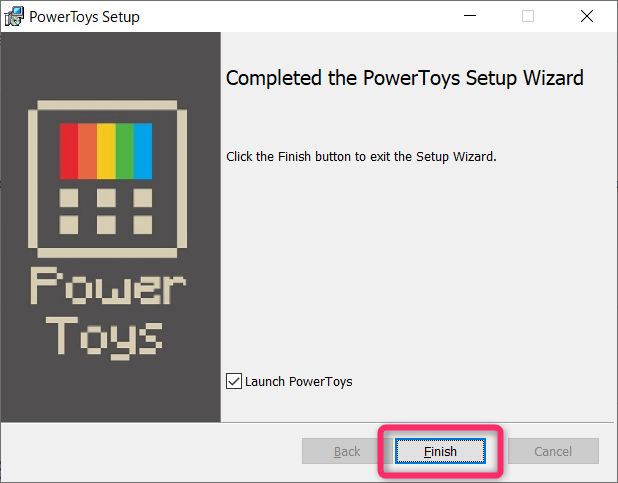The image size is (618, 483).
Task: Click the PowerToys Setup title bar text
Action: [x=84, y=17]
